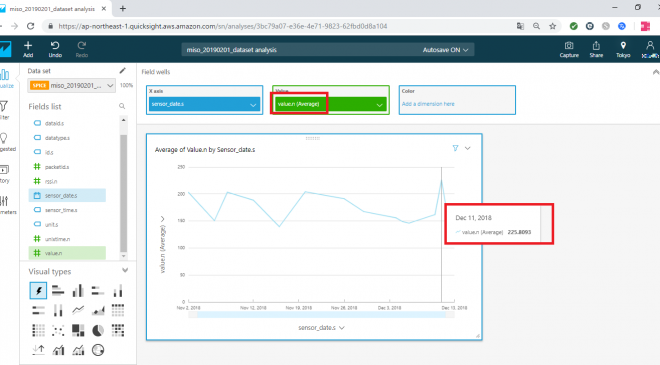Choose the horizontal bar chart visual type
Image resolution: width=660 pixels, height=365 pixels.
tap(58, 290)
